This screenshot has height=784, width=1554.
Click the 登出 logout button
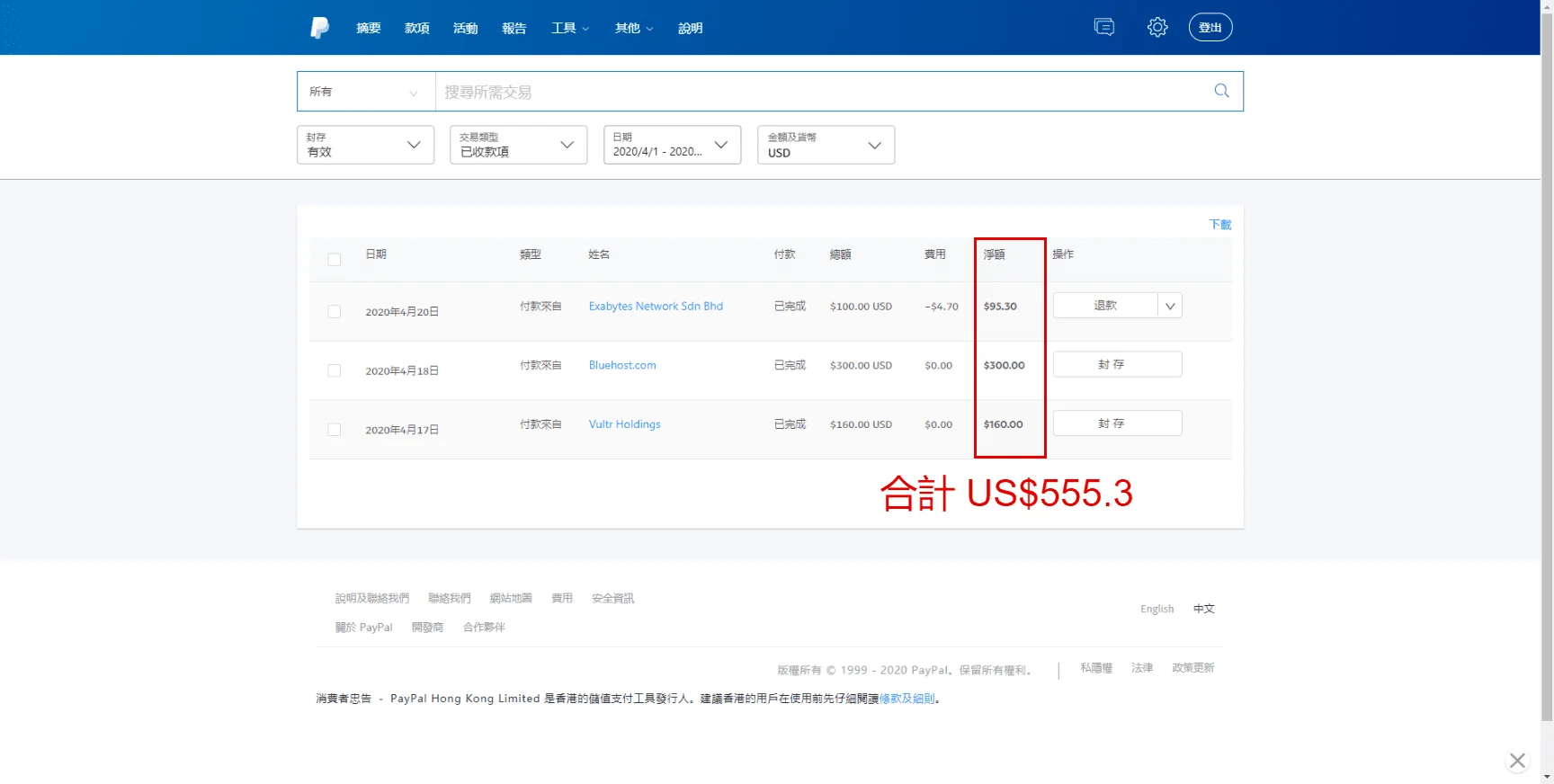click(x=1210, y=27)
